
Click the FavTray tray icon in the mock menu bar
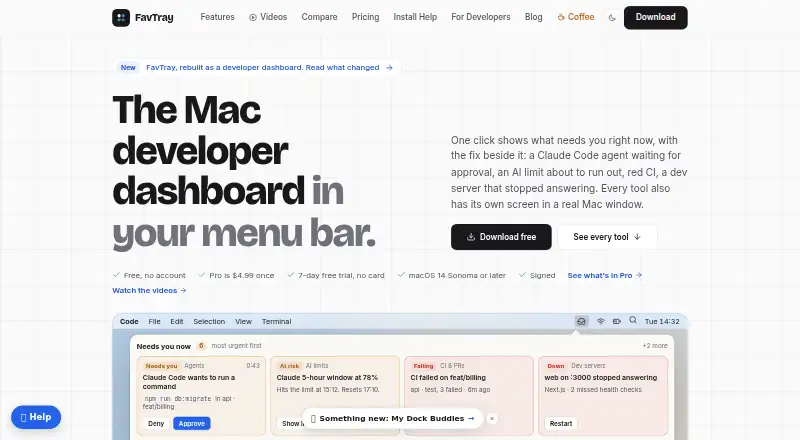[x=581, y=321]
